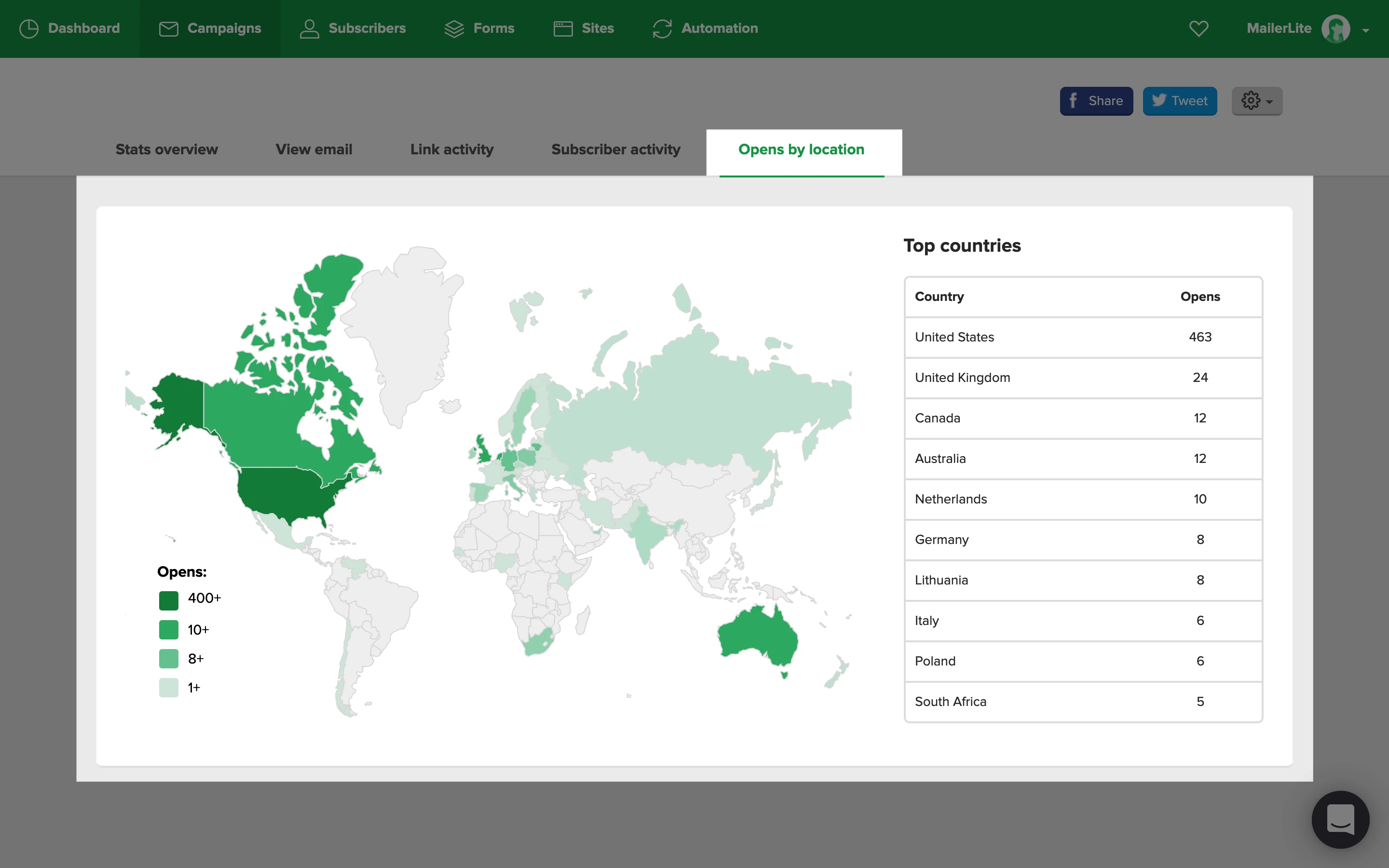Open the chat support bubble
1389x868 pixels.
click(1340, 819)
